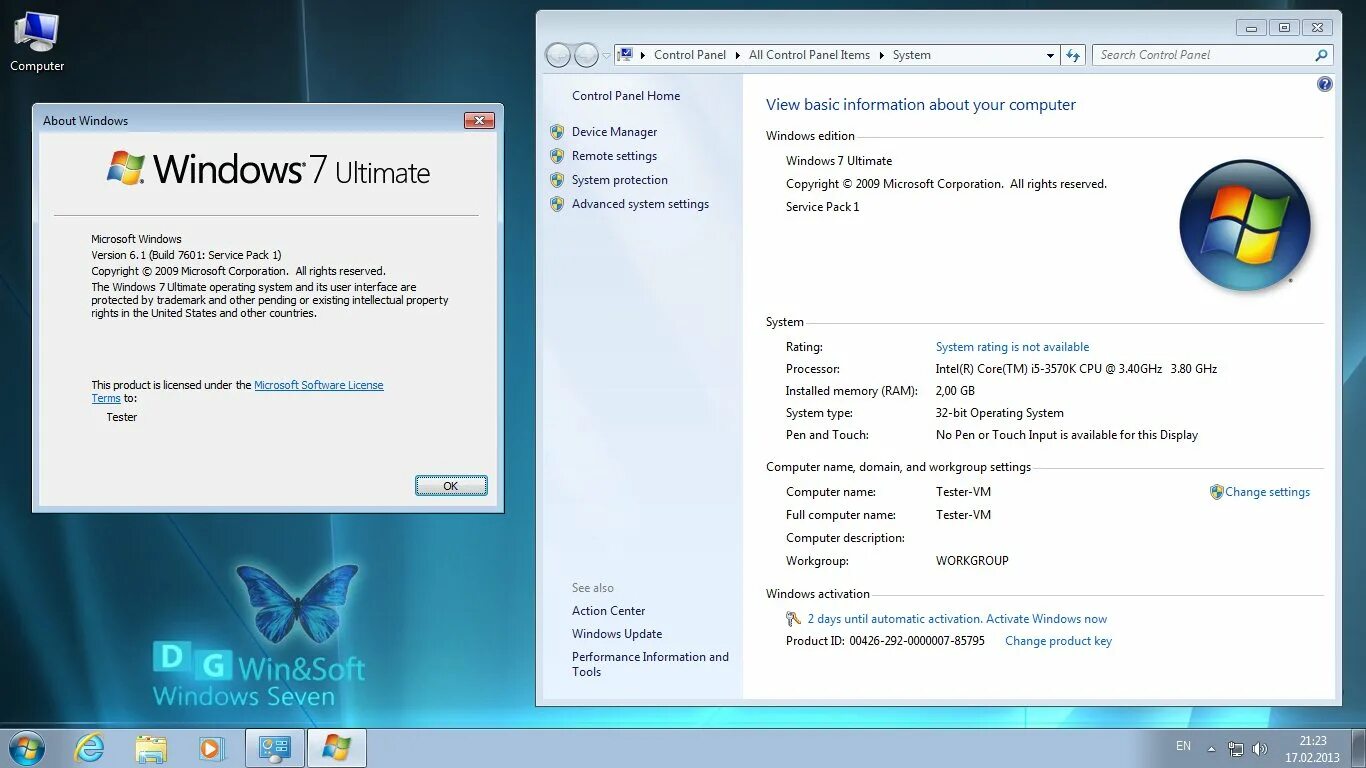Click Activate Windows now link
This screenshot has width=1366, height=768.
tap(1046, 619)
